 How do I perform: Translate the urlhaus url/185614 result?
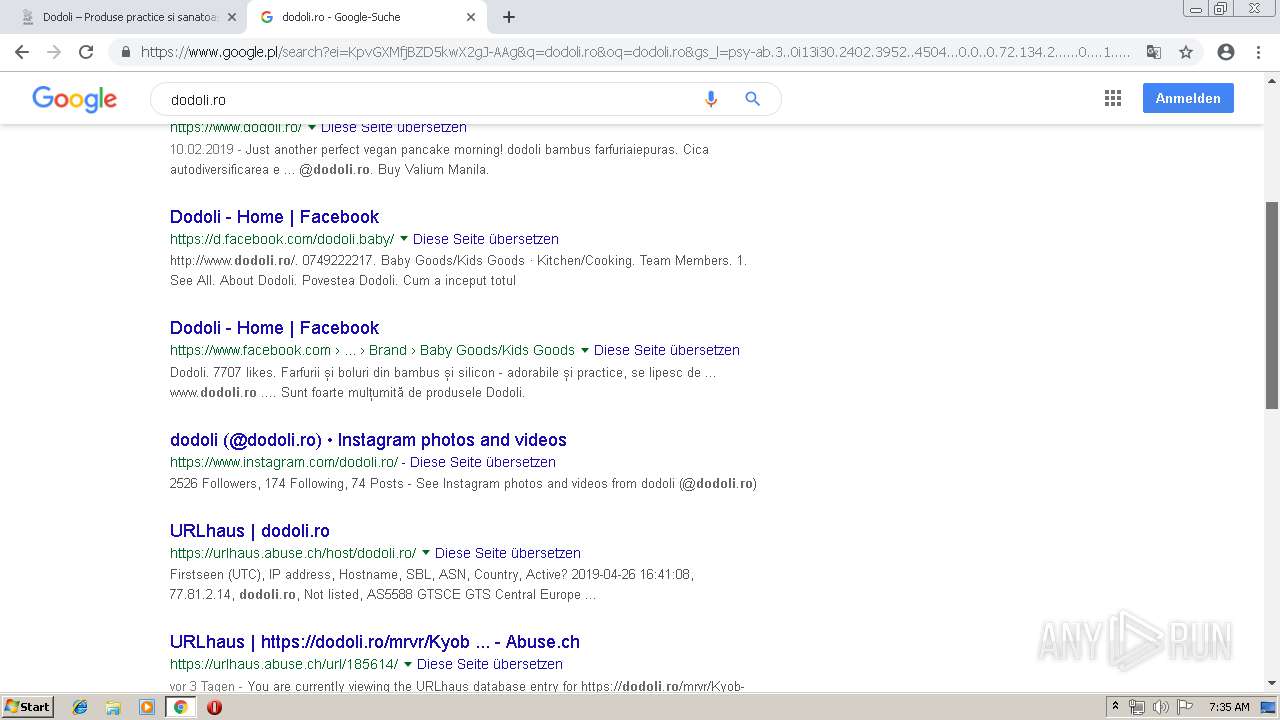[x=490, y=664]
